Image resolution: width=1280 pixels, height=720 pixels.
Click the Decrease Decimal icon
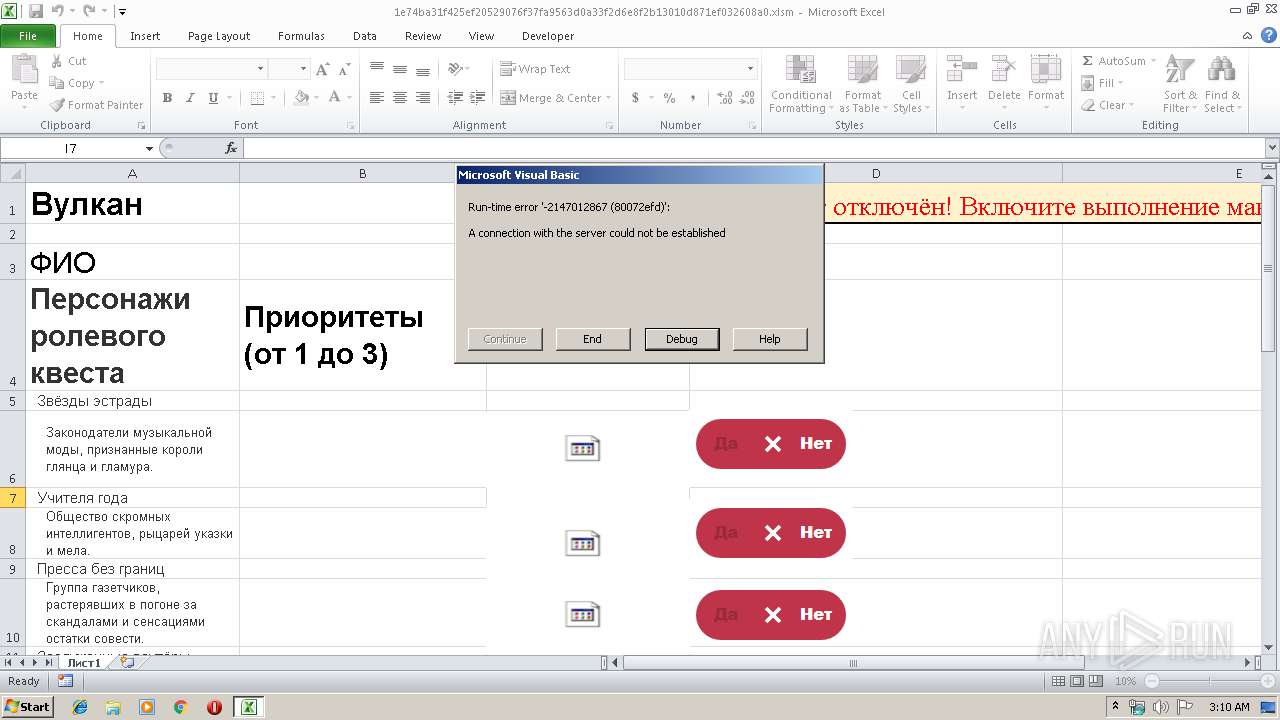tap(748, 98)
